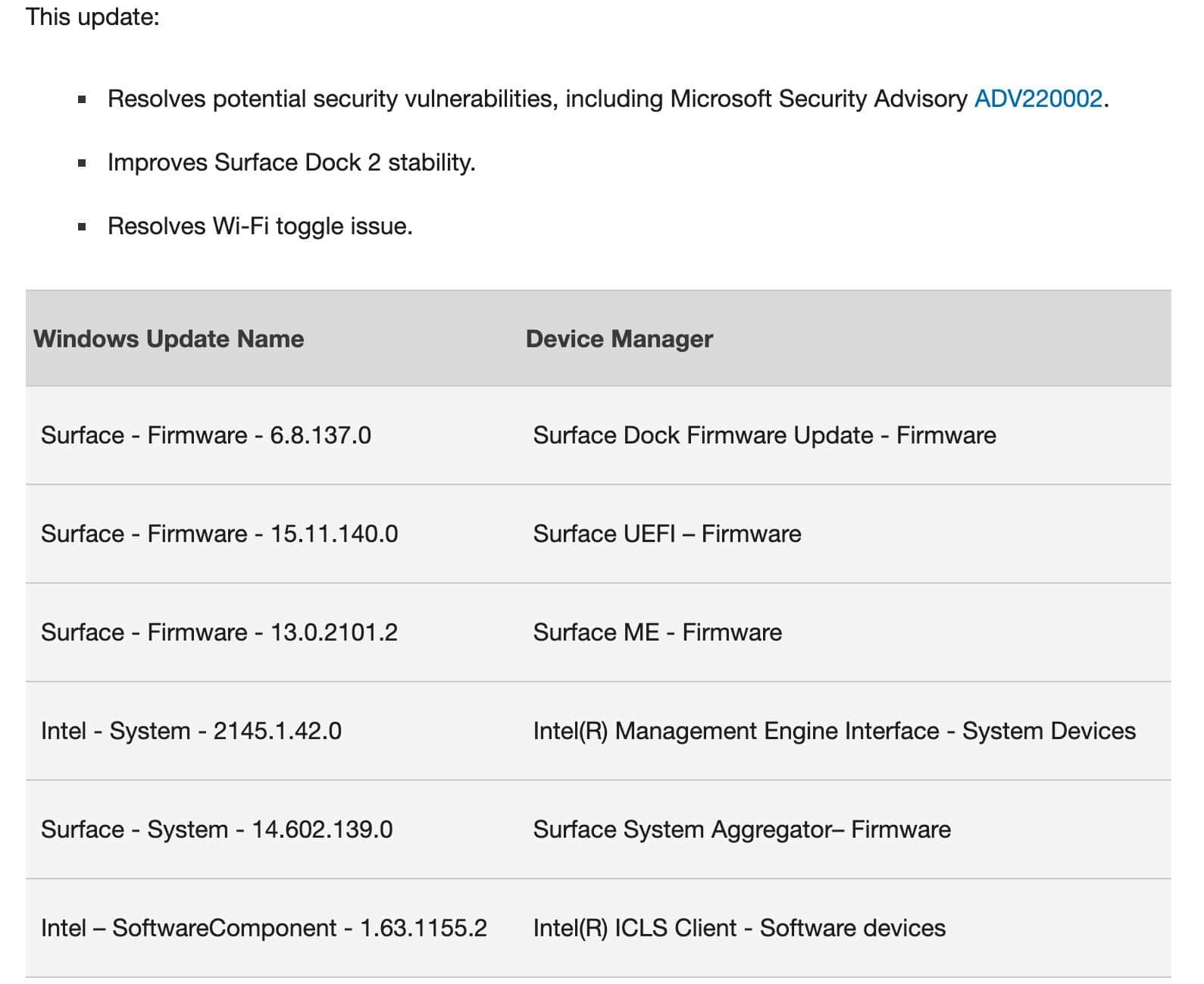The width and height of the screenshot is (1204, 984).
Task: Select cell 'Surface - System - 14.602.139.0'
Action: point(217,829)
